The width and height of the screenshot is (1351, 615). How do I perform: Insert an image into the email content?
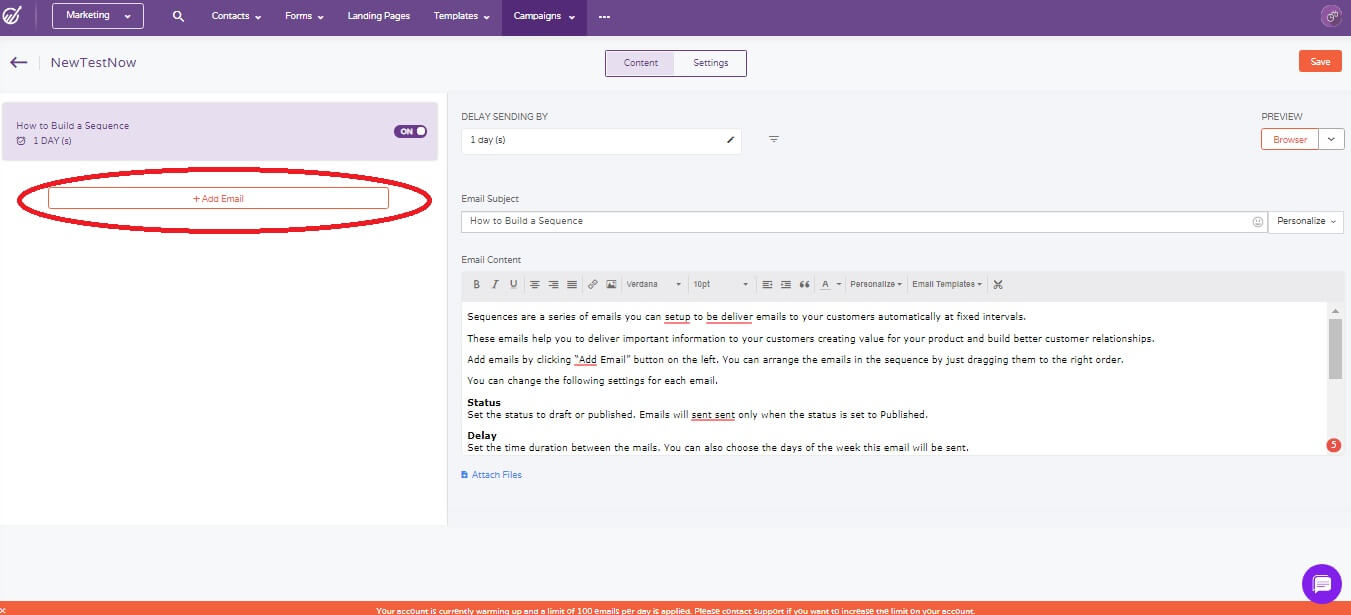tap(611, 285)
